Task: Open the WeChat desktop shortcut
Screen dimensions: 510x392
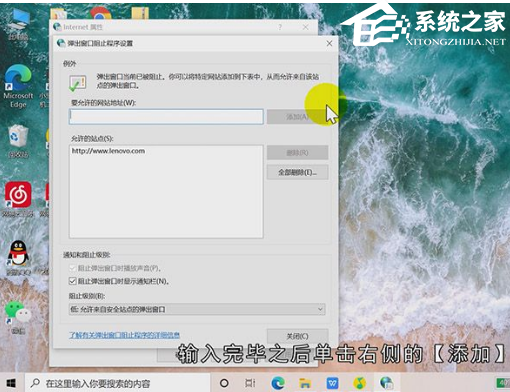Action: [18, 317]
